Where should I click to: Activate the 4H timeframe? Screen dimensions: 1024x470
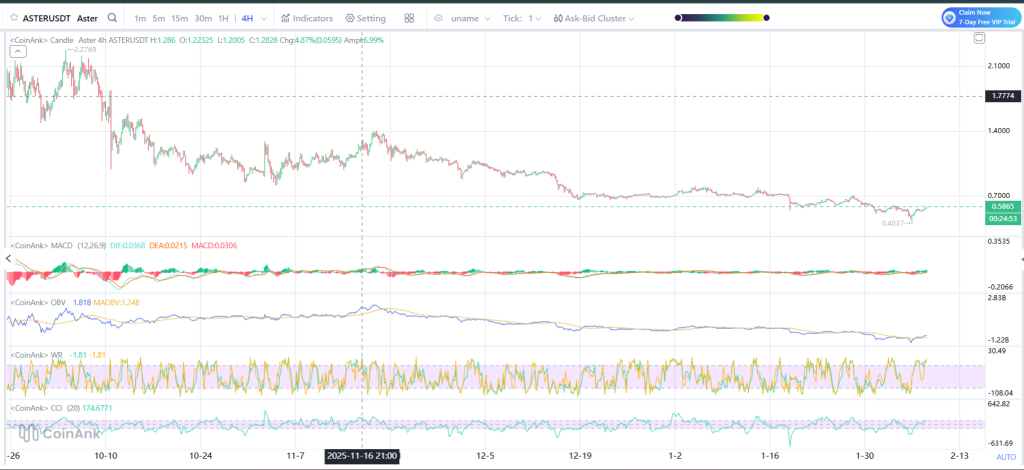[x=246, y=18]
